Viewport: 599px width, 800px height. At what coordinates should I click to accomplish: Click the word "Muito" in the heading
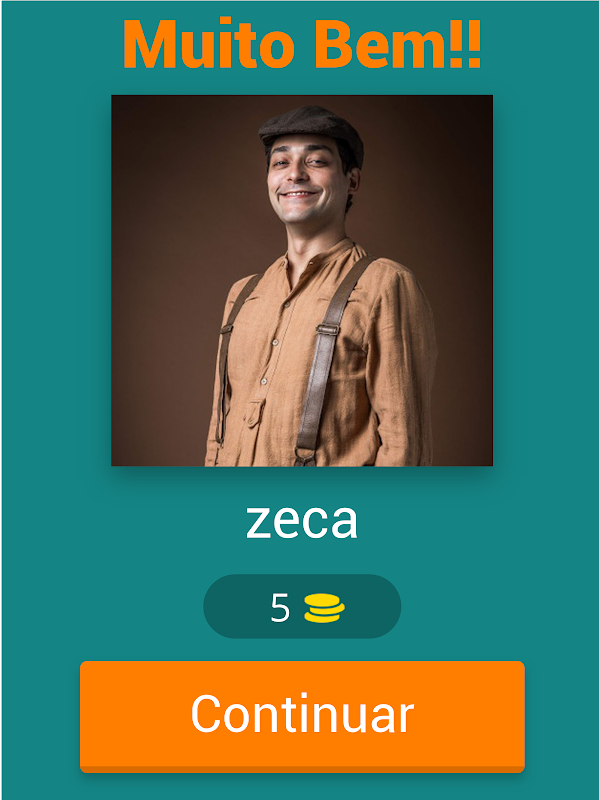tap(209, 45)
